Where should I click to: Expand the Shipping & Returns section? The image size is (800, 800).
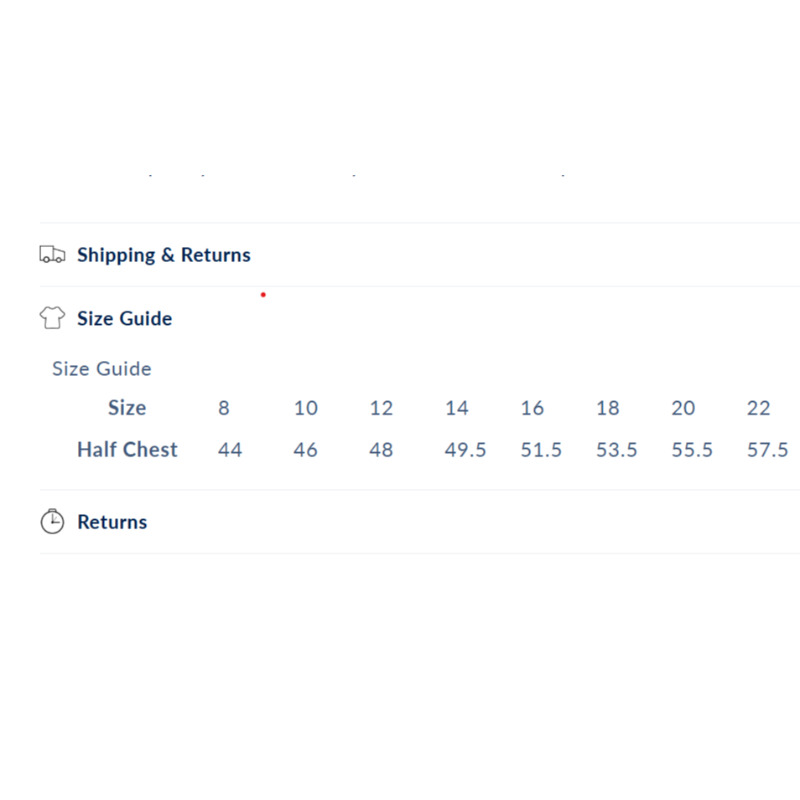[x=164, y=255]
